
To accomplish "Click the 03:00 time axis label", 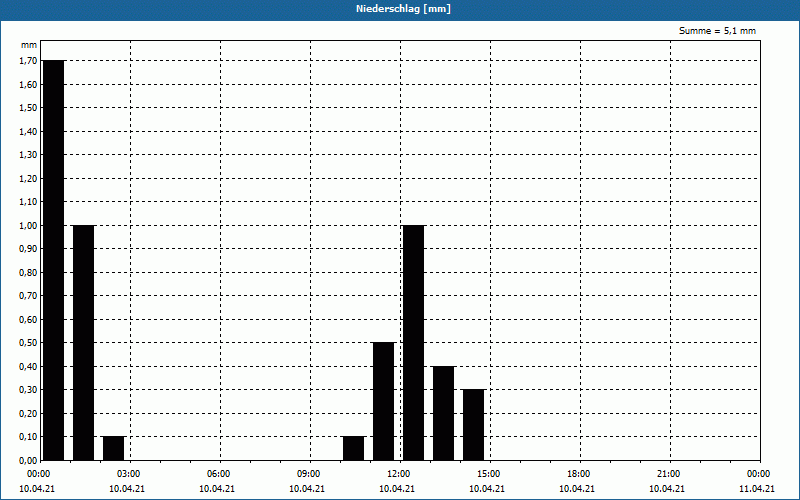I will [x=129, y=474].
